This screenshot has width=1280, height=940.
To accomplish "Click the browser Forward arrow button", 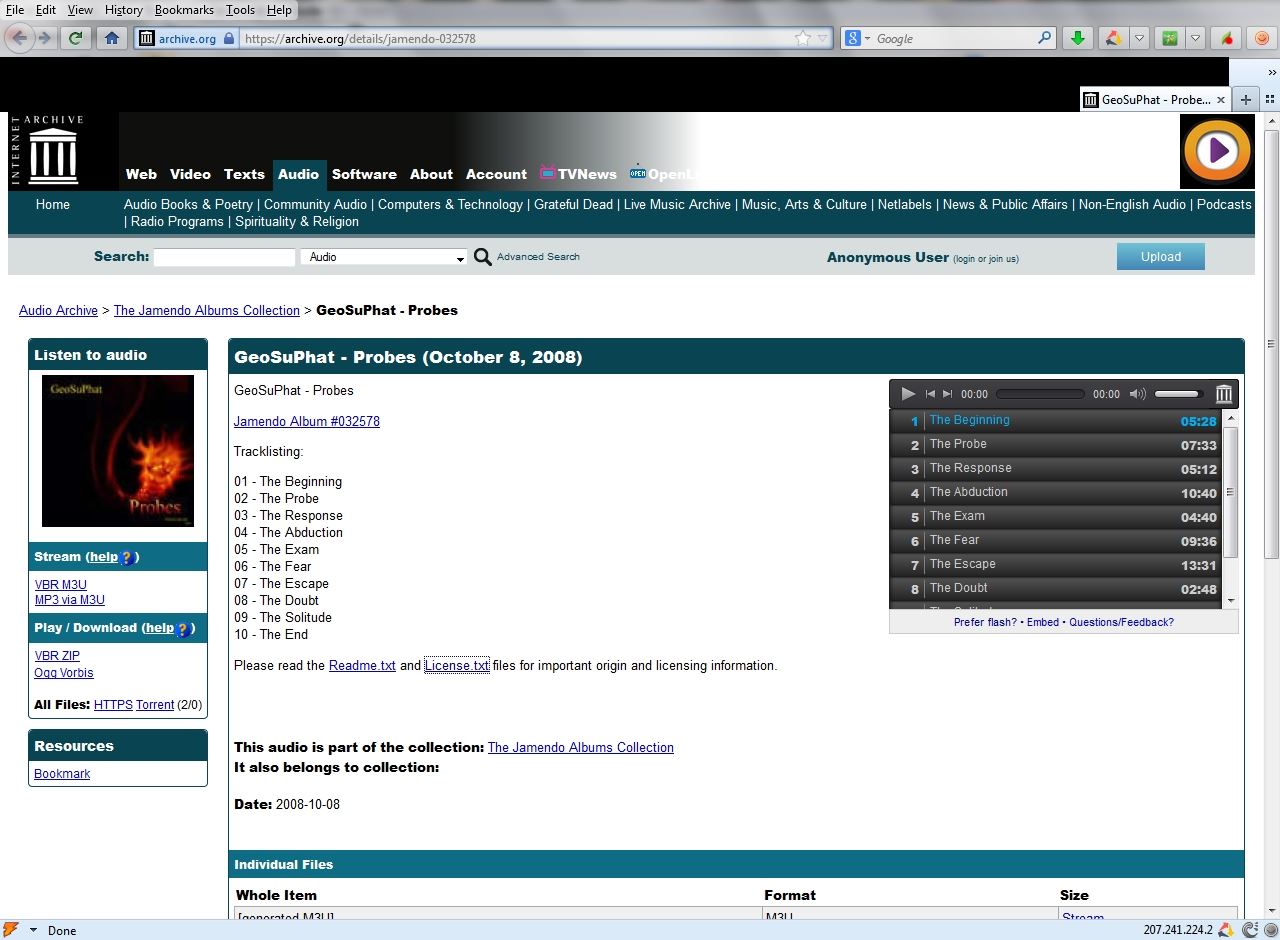I will (44, 38).
